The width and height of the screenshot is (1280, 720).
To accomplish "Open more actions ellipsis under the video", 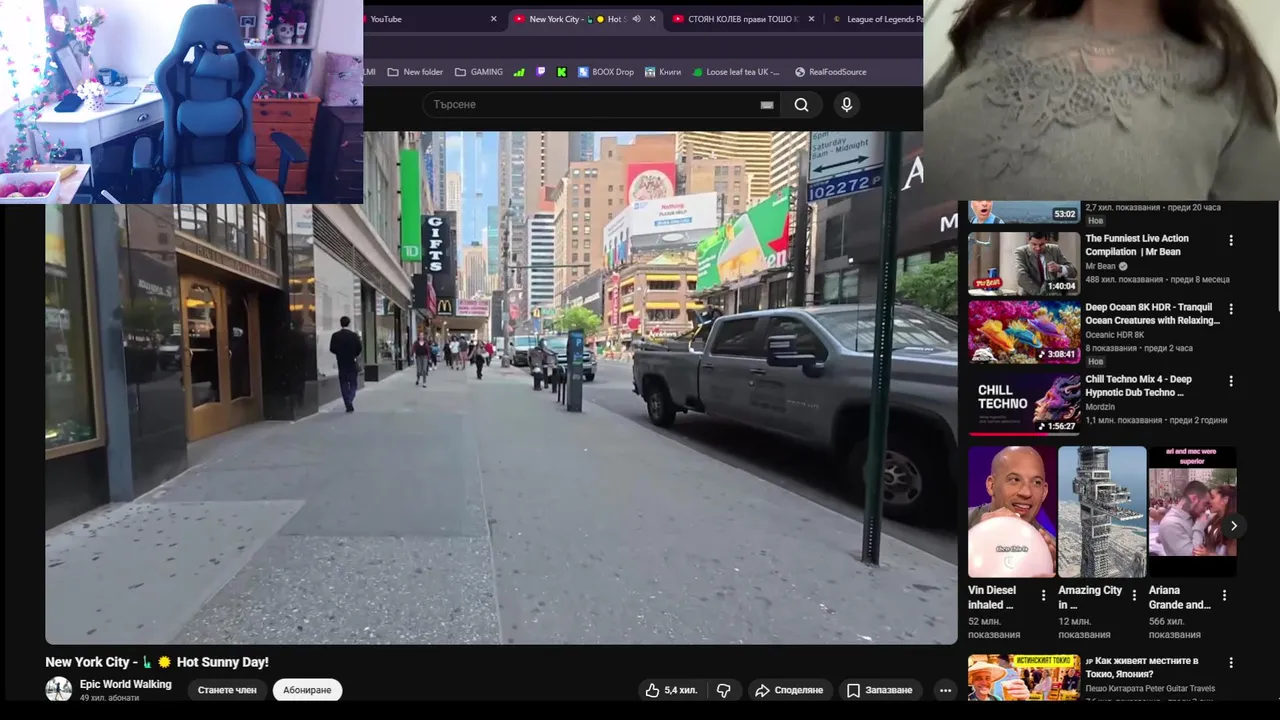I will coord(945,690).
